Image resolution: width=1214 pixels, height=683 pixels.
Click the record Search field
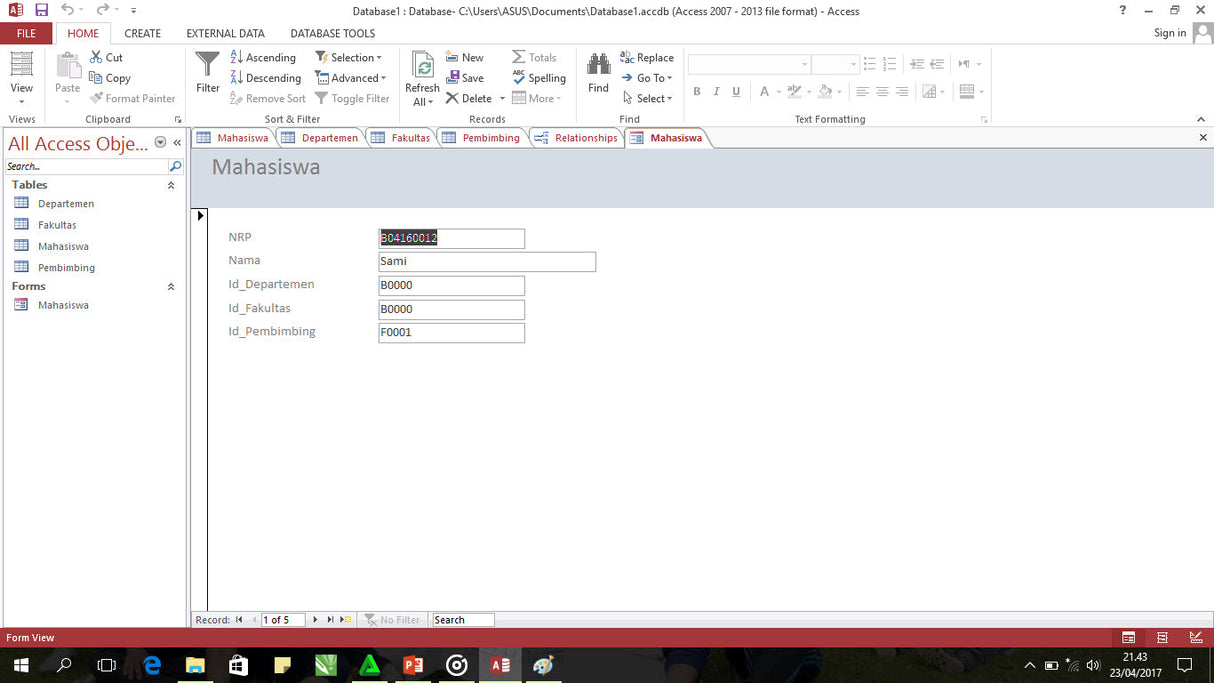click(462, 619)
